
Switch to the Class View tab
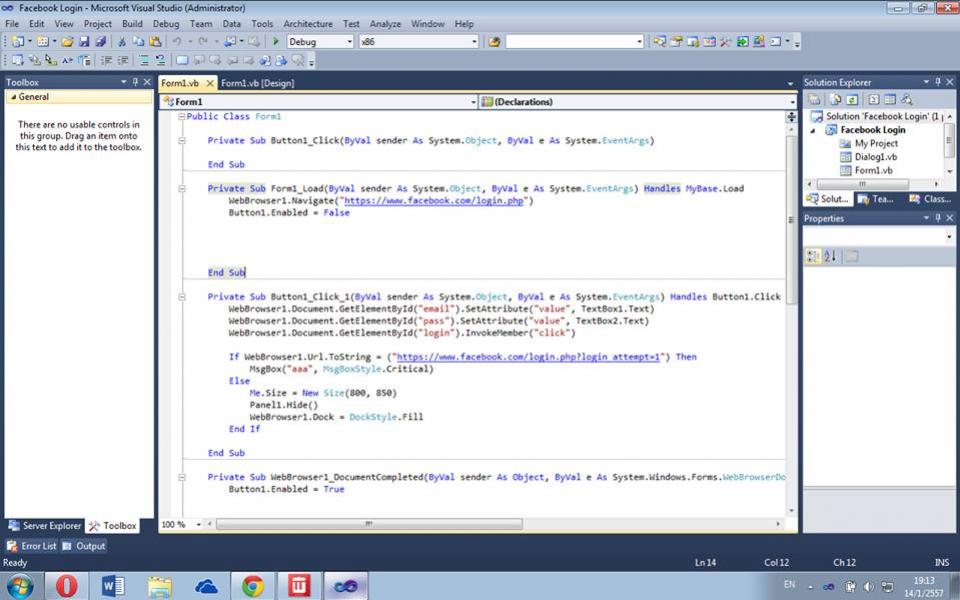point(930,199)
